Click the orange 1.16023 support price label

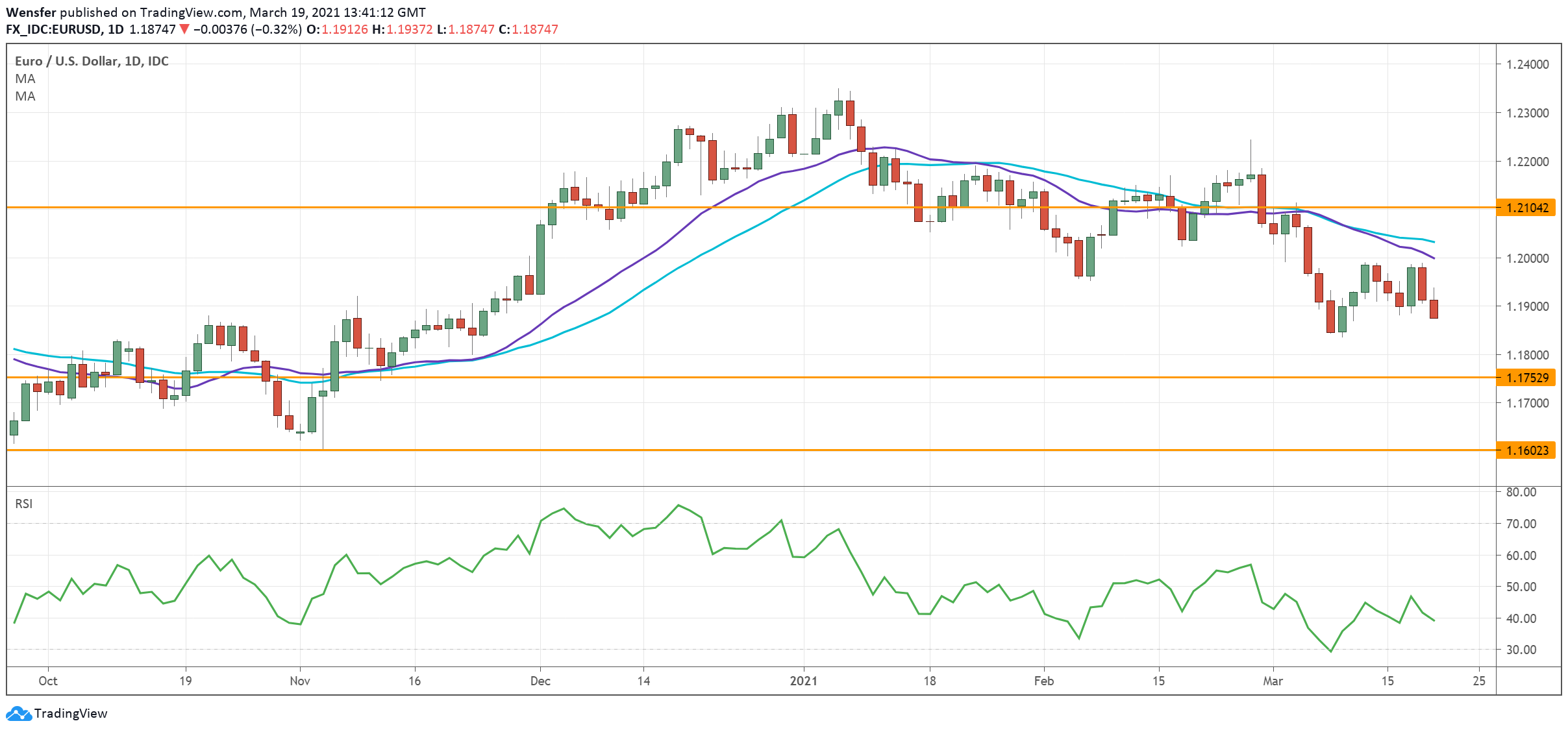(x=1527, y=449)
